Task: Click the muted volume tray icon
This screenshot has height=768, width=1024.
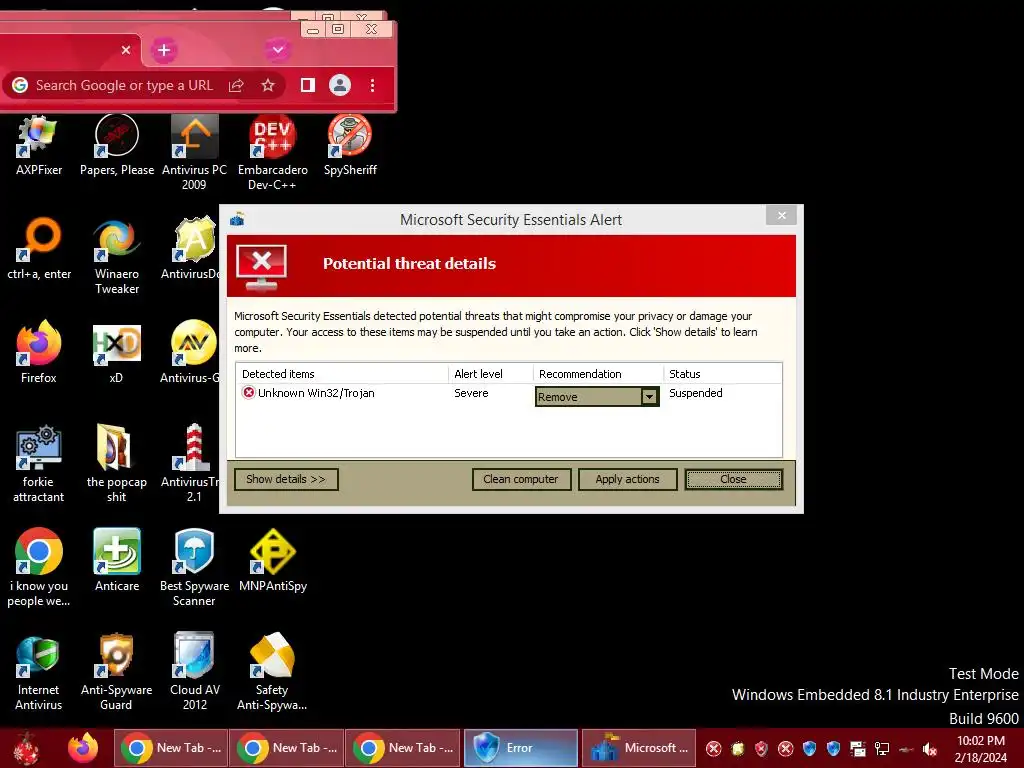Action: [929, 749]
